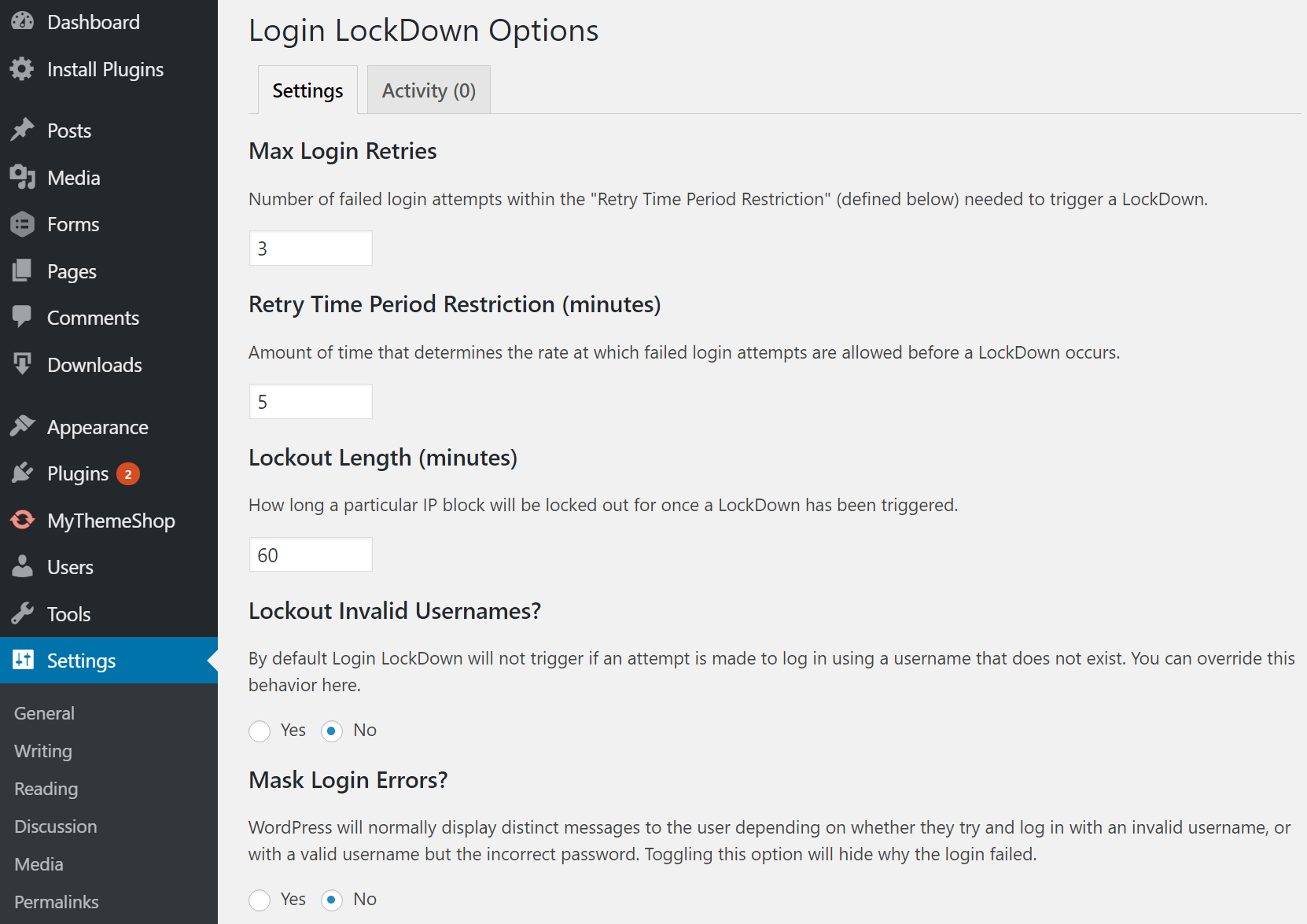The width and height of the screenshot is (1307, 924).
Task: Open the Downloads section
Action: coord(95,364)
